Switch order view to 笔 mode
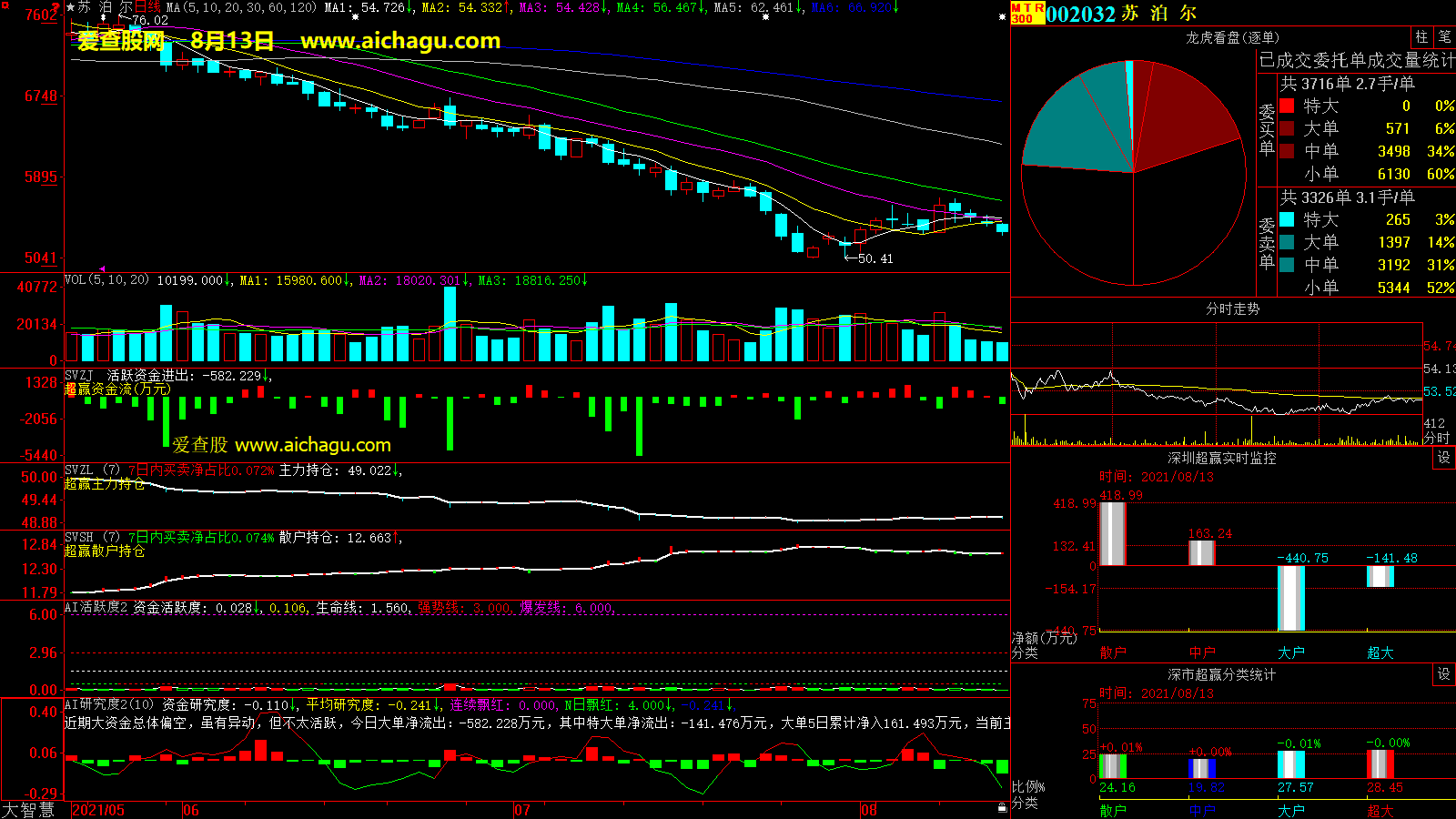Screen dimensions: 1456x819 [1444, 36]
